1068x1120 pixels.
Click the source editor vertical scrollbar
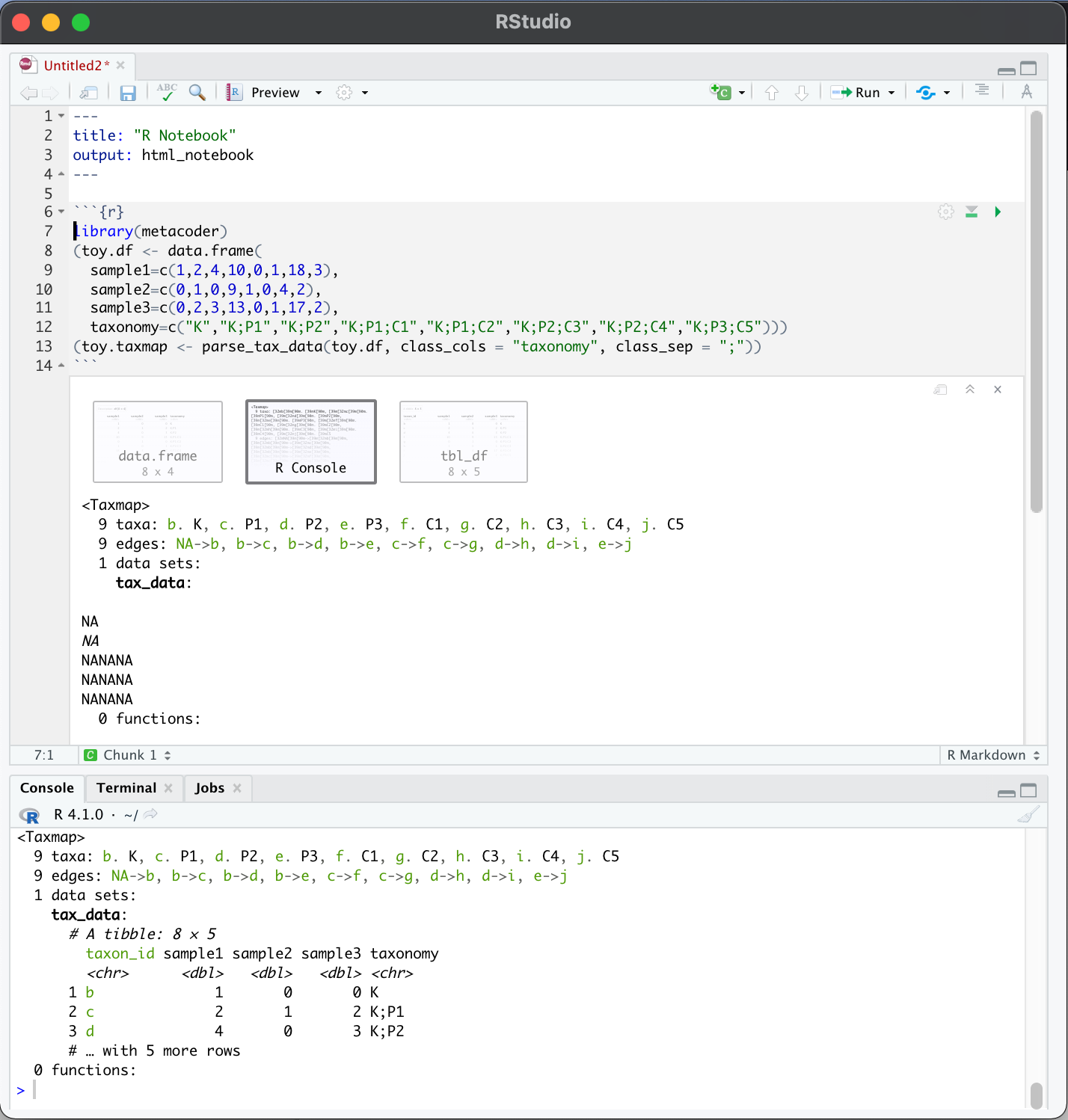(1037, 312)
